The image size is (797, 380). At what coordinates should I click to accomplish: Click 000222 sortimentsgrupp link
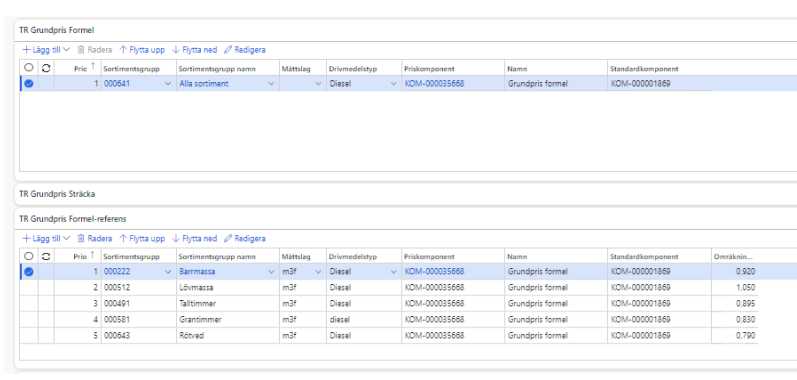coord(117,272)
